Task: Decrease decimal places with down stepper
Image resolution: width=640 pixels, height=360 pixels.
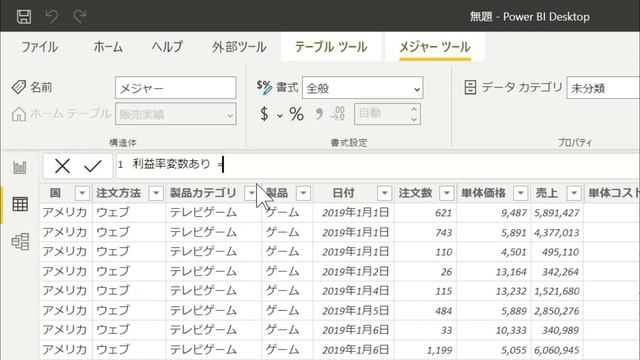Action: [414, 119]
